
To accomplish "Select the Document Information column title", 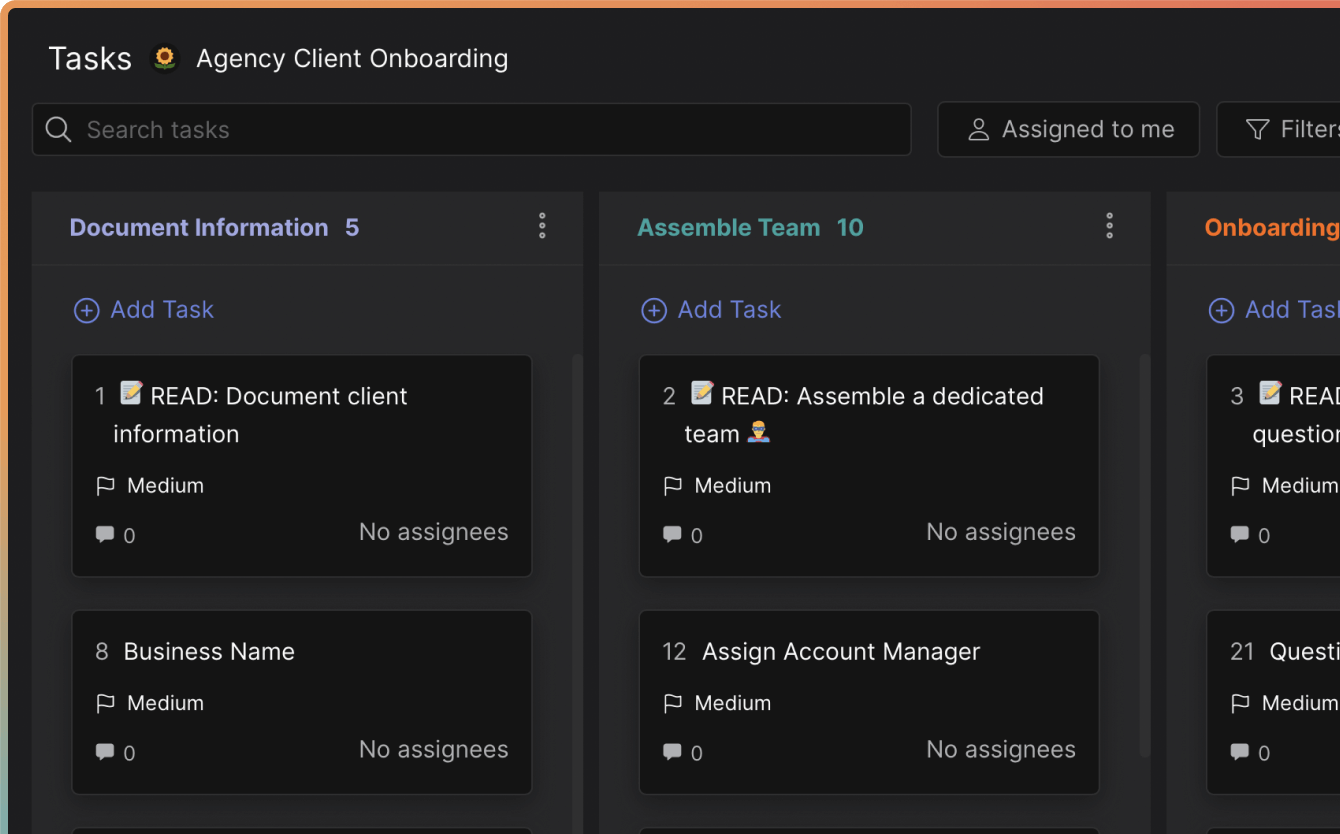I will 199,227.
